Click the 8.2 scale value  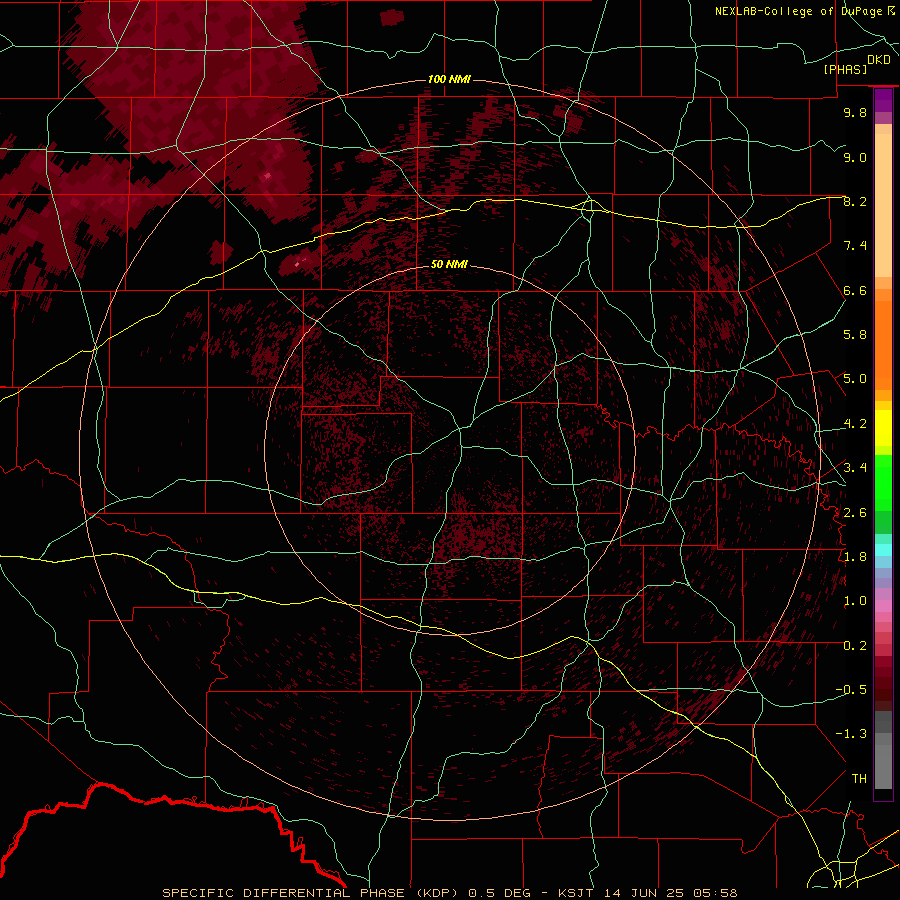pos(855,201)
